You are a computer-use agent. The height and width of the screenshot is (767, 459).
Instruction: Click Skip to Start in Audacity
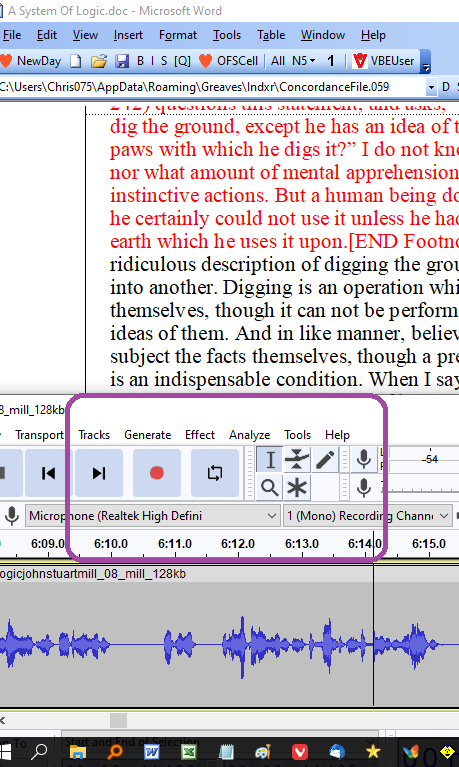coord(48,473)
